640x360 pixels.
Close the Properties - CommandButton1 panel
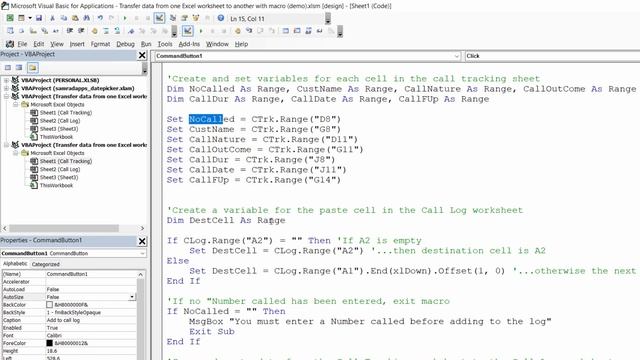coord(142,241)
